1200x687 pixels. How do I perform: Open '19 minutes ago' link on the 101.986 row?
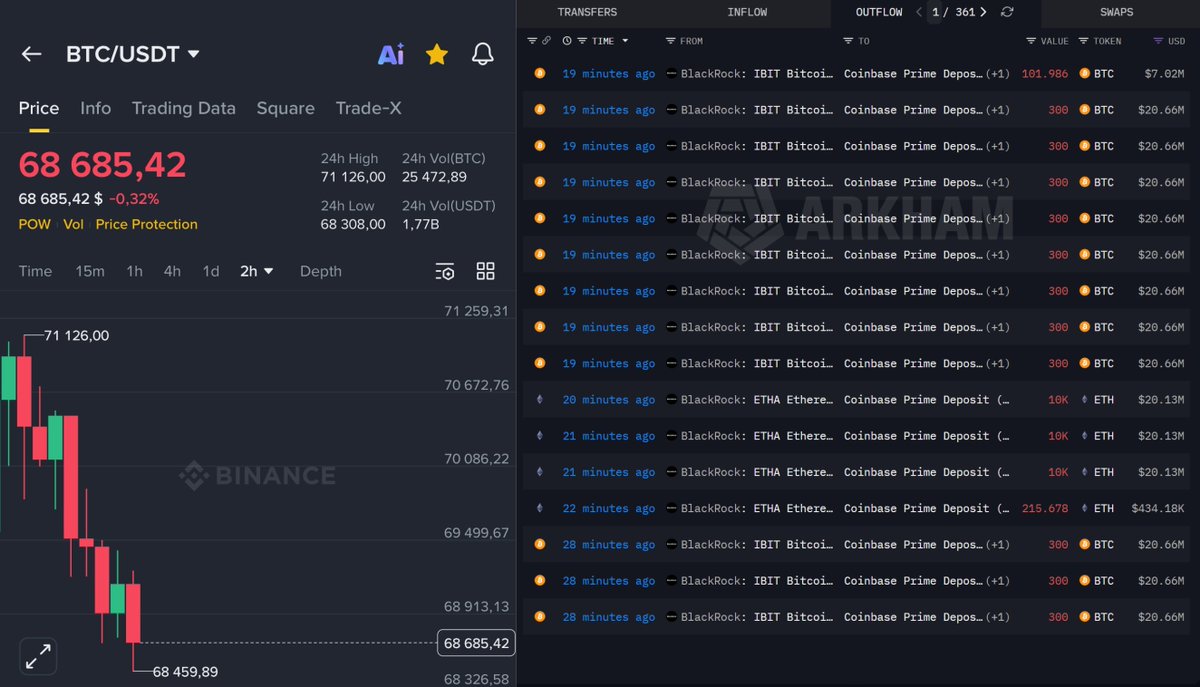pyautogui.click(x=609, y=74)
